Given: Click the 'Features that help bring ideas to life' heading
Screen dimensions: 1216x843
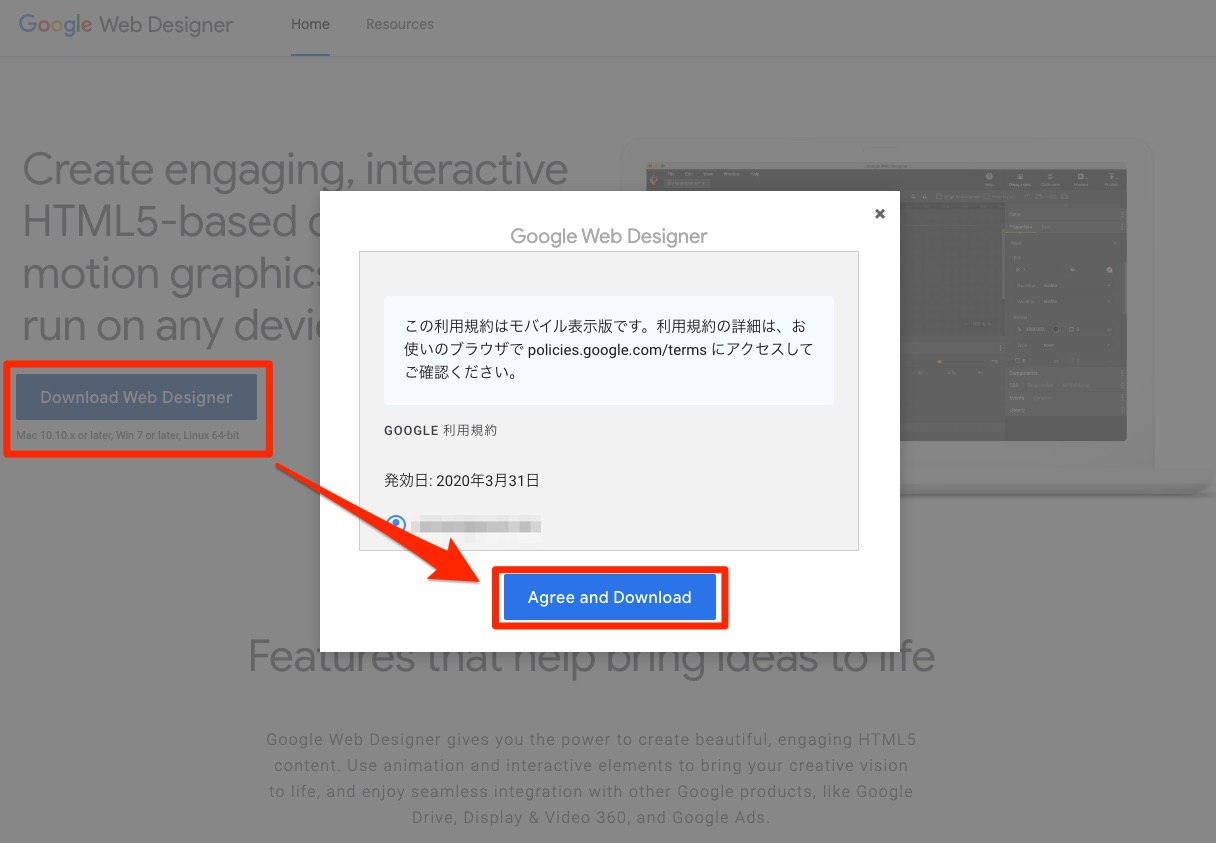Looking at the screenshot, I should point(591,657).
